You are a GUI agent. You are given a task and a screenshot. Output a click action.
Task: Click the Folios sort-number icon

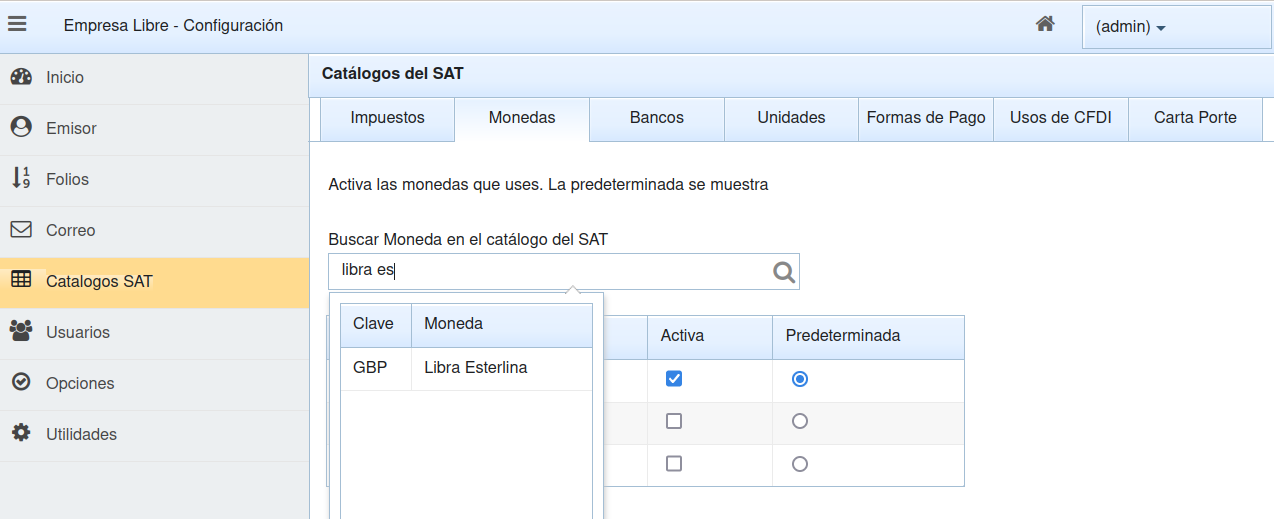tap(21, 179)
